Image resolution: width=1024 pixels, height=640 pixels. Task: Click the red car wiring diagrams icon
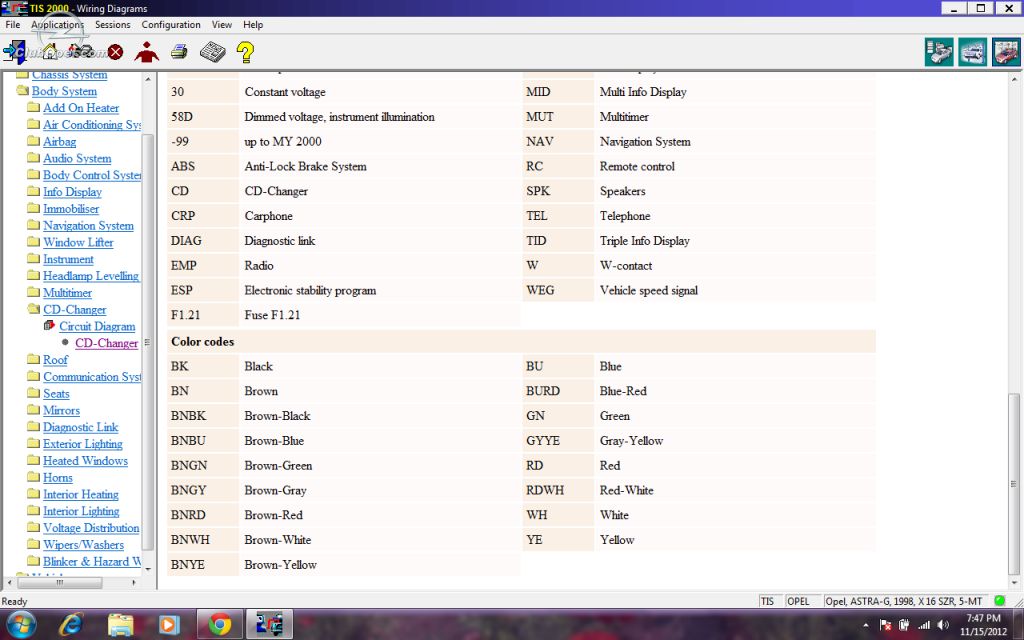tap(1006, 52)
